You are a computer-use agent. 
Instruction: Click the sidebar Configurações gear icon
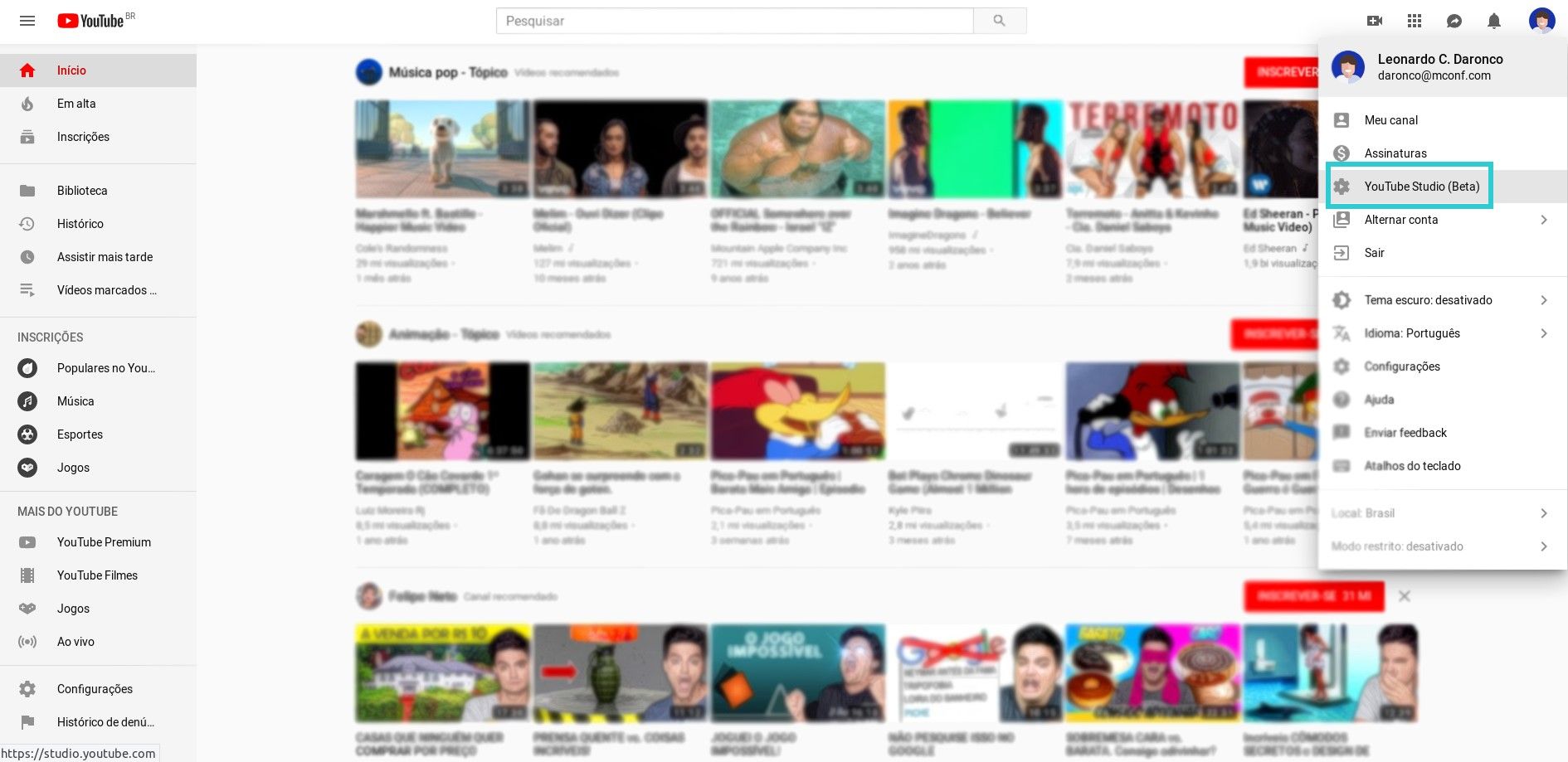pyautogui.click(x=27, y=689)
